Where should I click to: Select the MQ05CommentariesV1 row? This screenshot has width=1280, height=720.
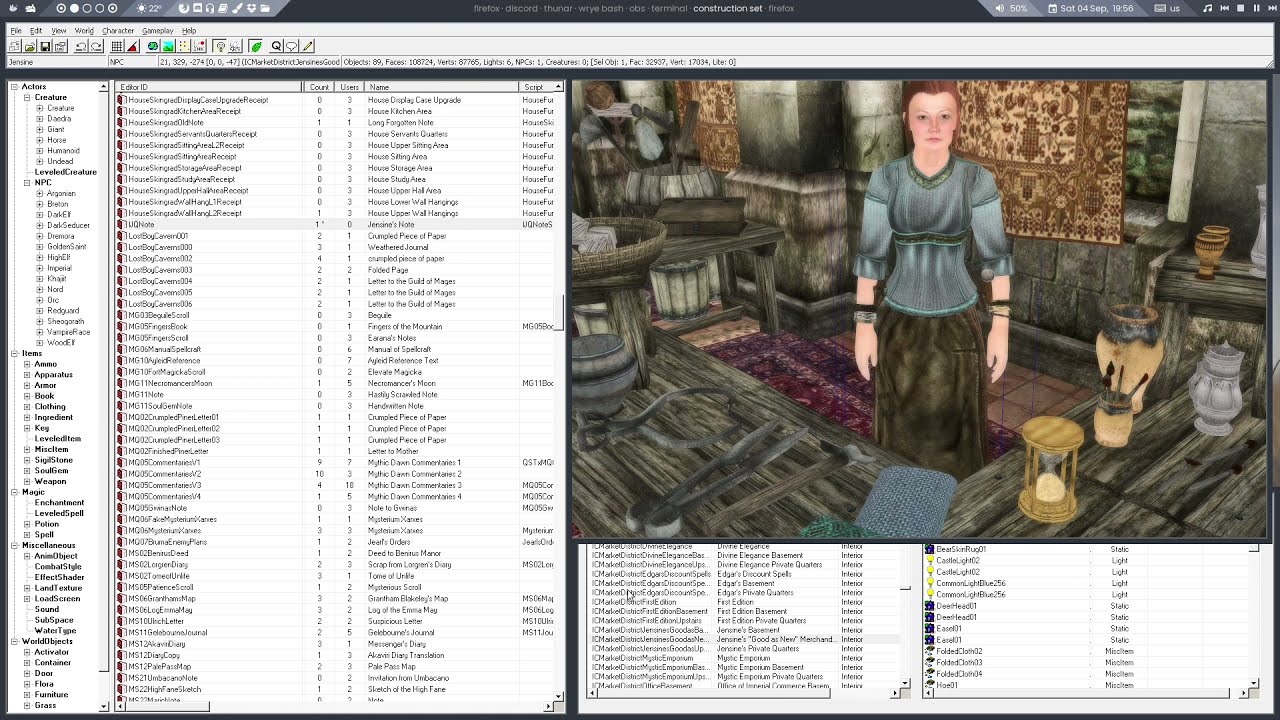point(335,462)
